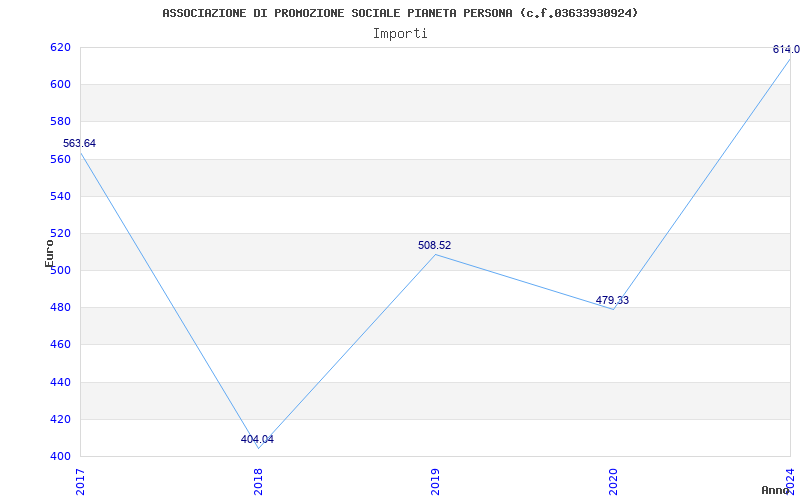Click the 2018 x-axis label
This screenshot has width=800, height=500.
(258, 482)
